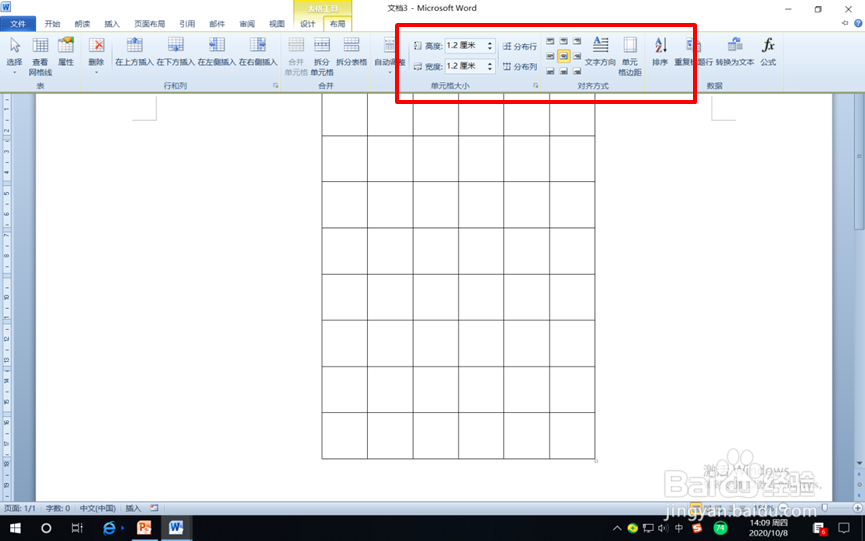Image resolution: width=865 pixels, height=541 pixels.
Task: Open the 行和列 dialog launcher
Action: [x=275, y=86]
